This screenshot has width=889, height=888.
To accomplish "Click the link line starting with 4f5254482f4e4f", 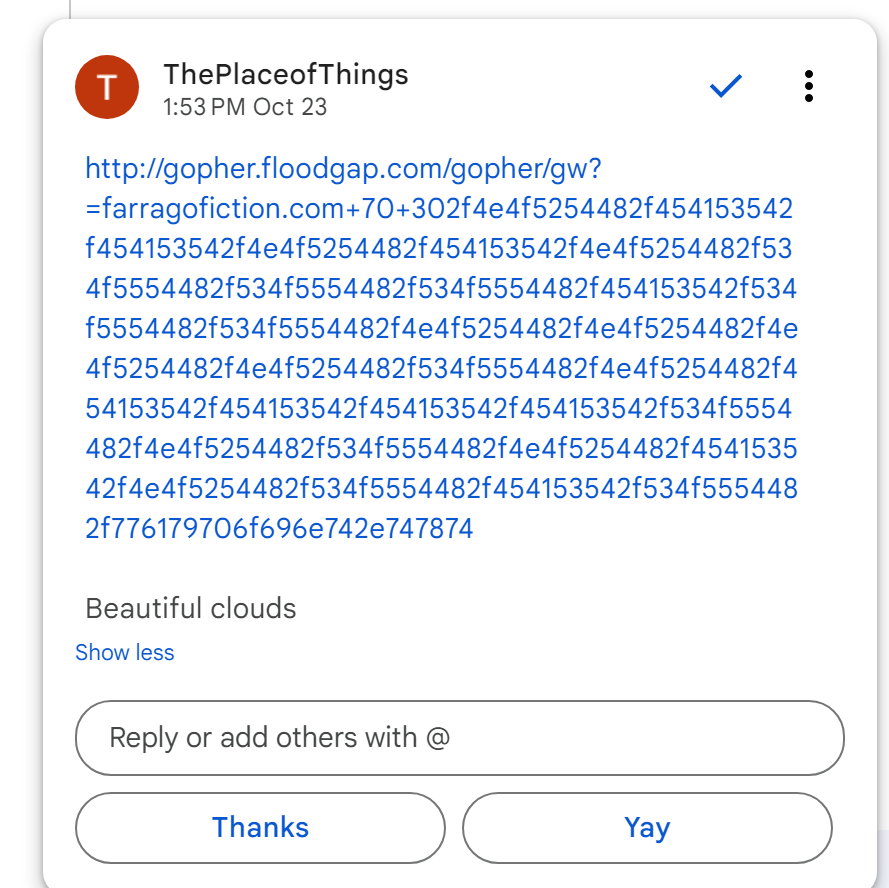I will pyautogui.click(x=441, y=369).
